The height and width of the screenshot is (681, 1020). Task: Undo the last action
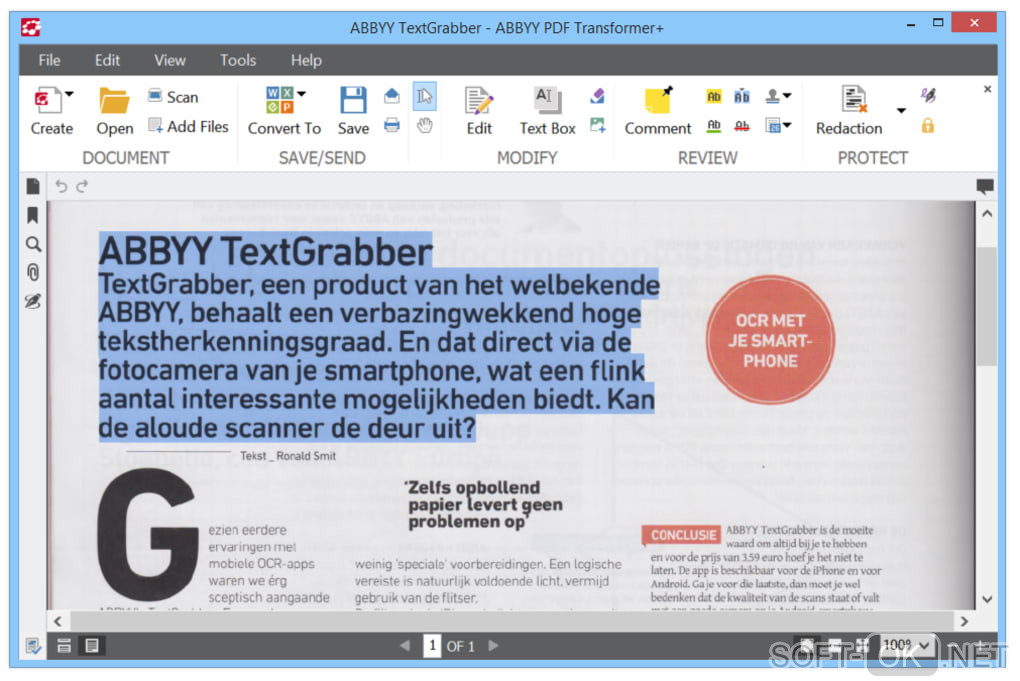pos(61,187)
